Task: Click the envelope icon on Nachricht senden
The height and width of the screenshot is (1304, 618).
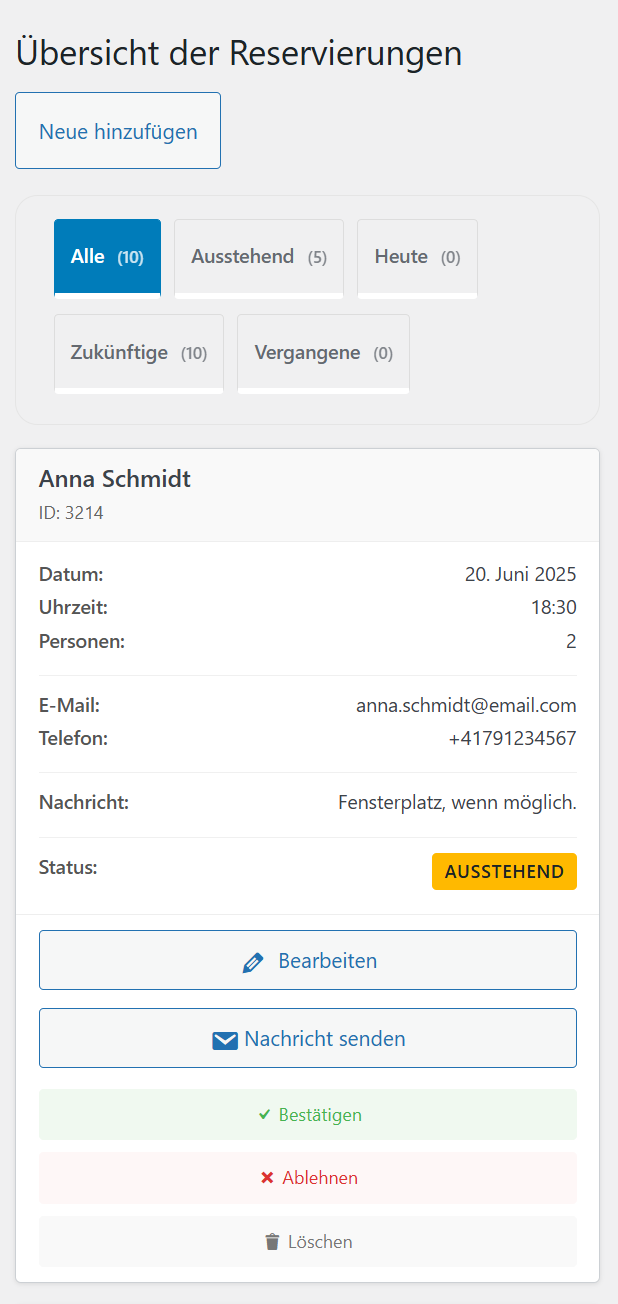Action: pos(224,1040)
